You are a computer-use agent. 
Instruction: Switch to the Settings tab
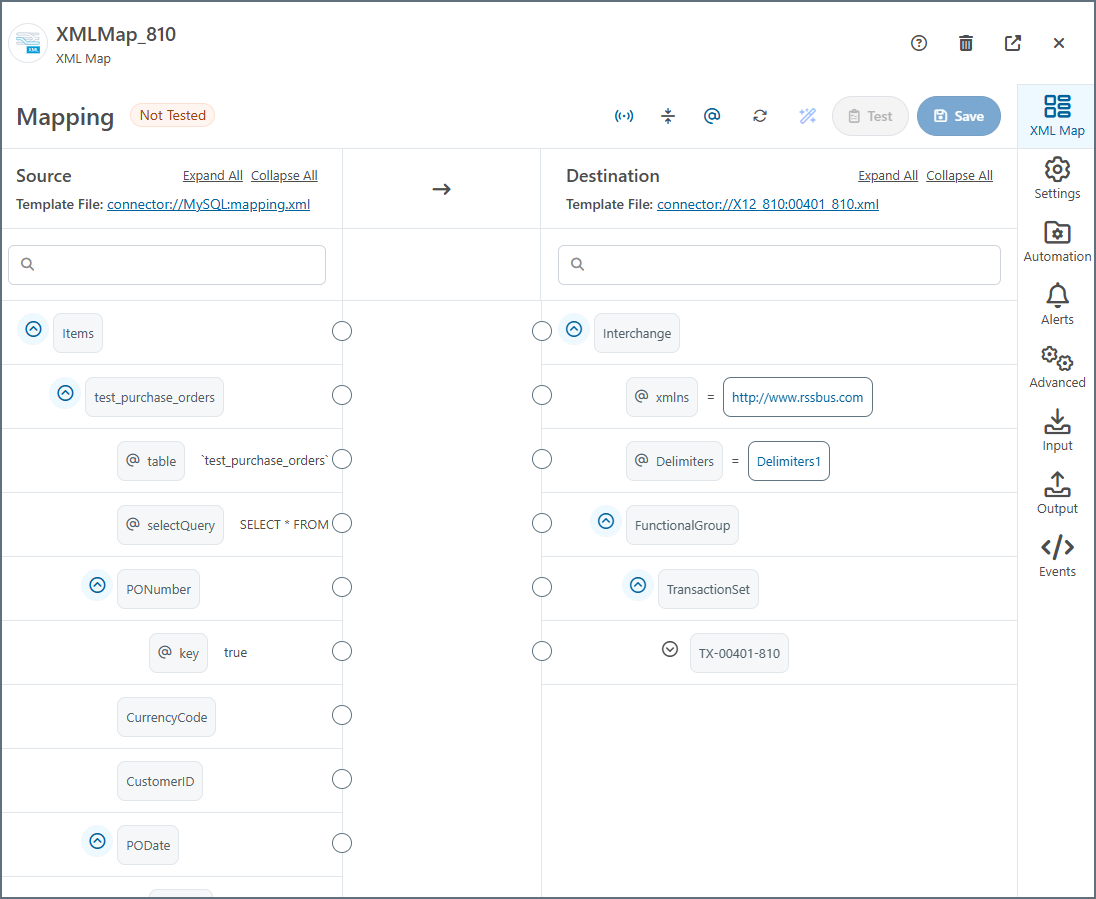1057,179
